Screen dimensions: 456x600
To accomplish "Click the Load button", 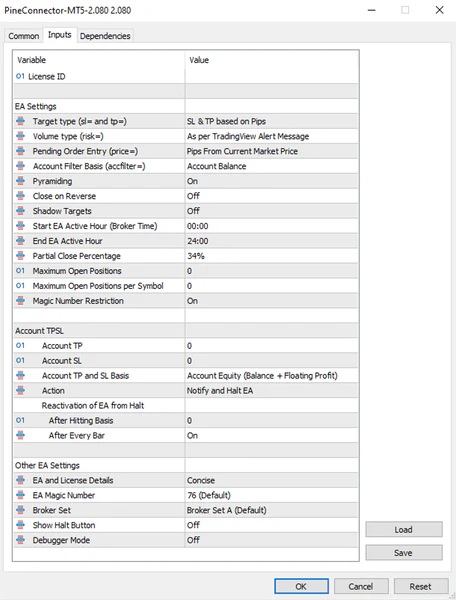I will (404, 530).
